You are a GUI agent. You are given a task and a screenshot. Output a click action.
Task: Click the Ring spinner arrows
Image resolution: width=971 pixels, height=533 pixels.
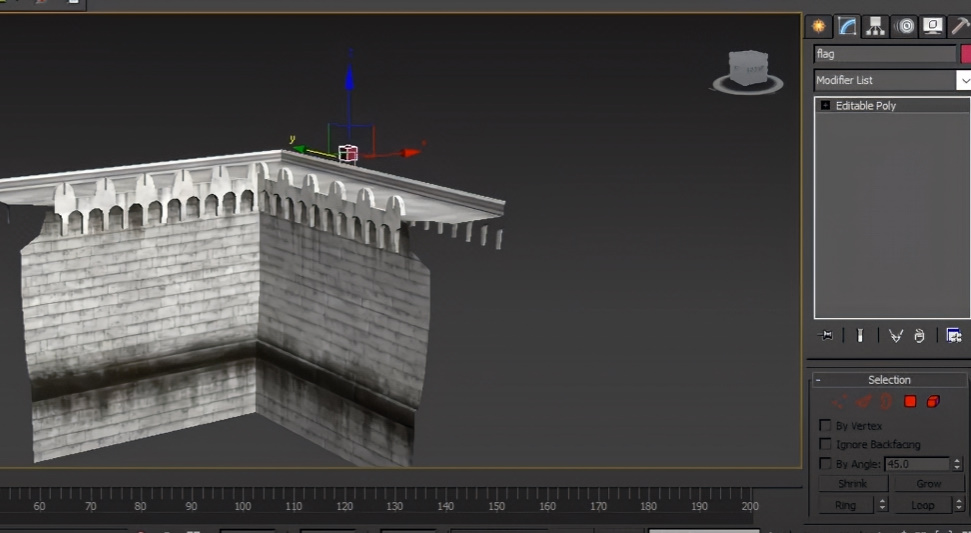[882, 505]
